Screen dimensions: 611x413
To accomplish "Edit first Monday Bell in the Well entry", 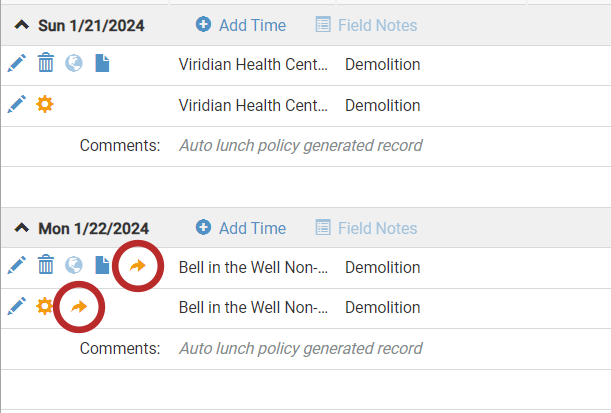I will [17, 265].
